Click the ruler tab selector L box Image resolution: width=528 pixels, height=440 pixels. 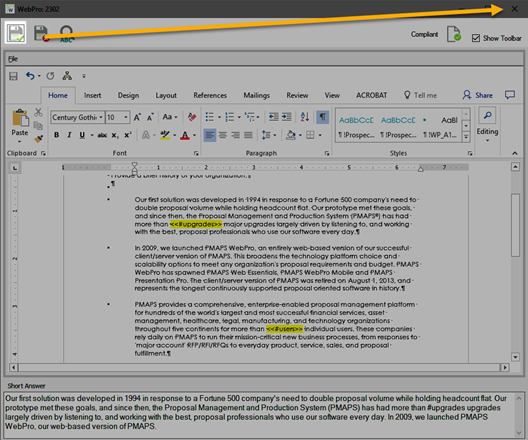click(15, 168)
